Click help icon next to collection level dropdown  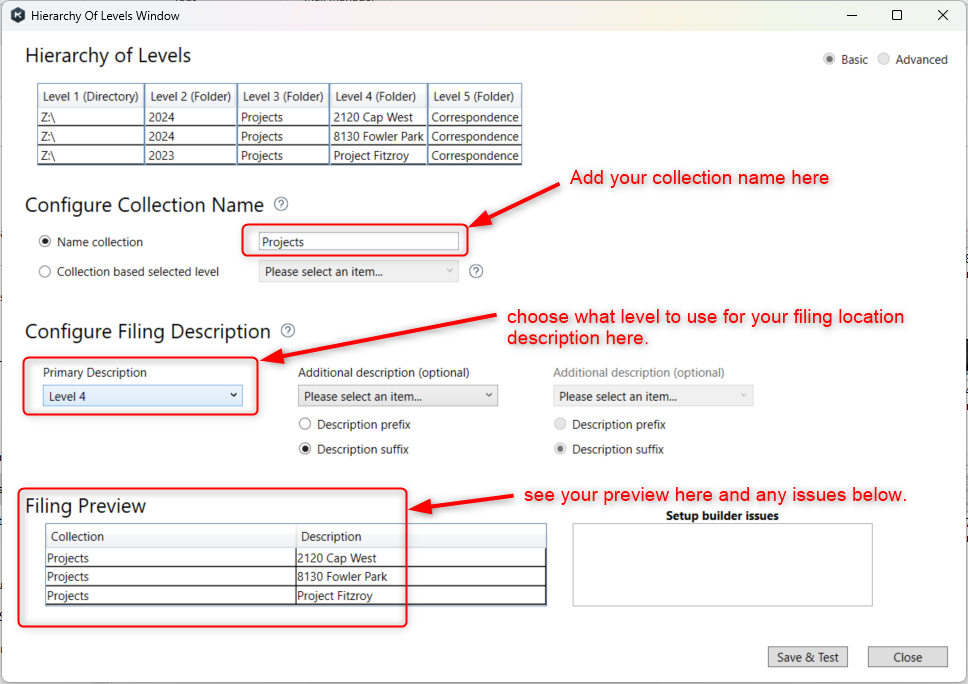click(476, 271)
